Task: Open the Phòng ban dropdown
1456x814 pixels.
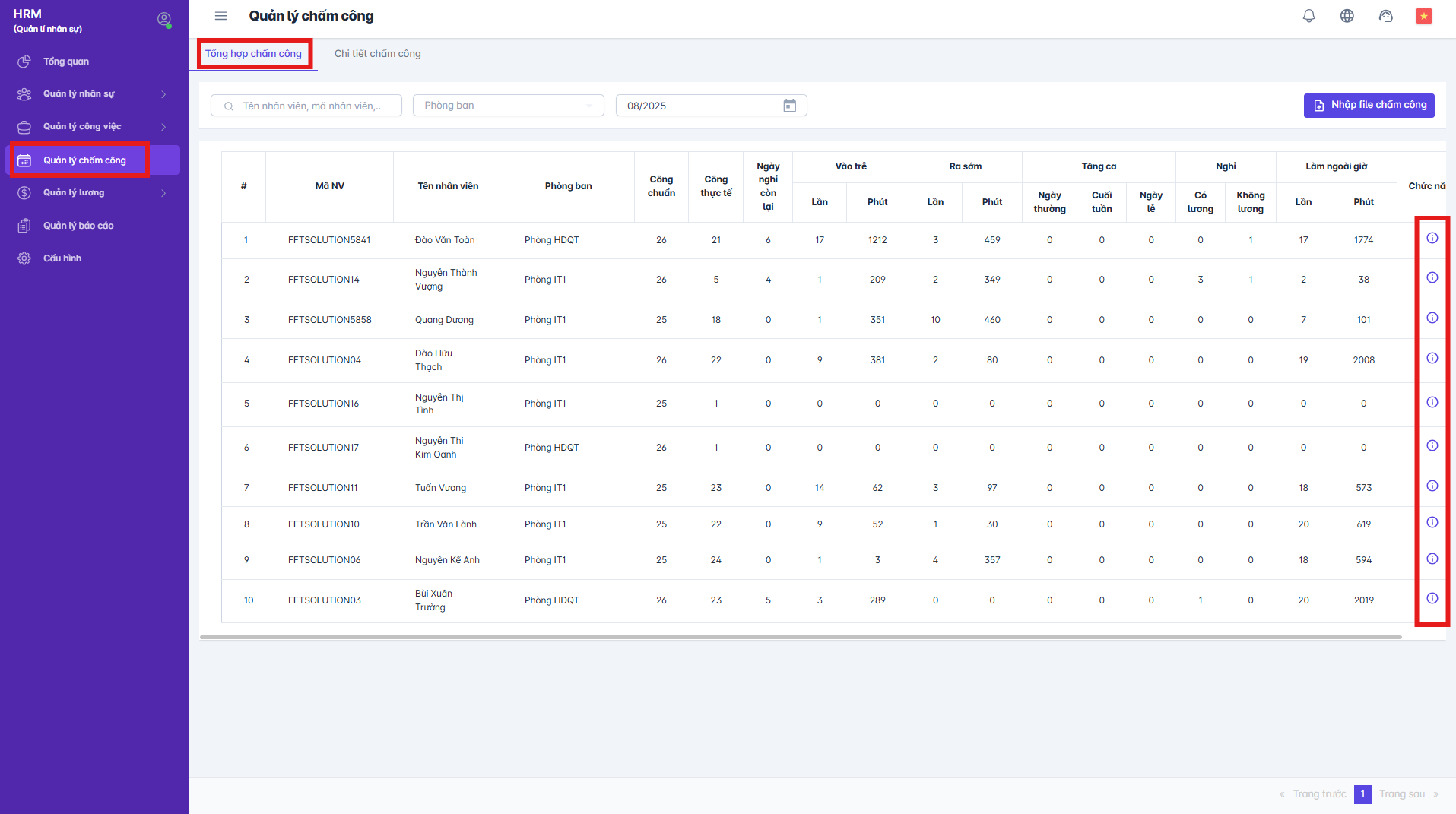Action: point(508,106)
